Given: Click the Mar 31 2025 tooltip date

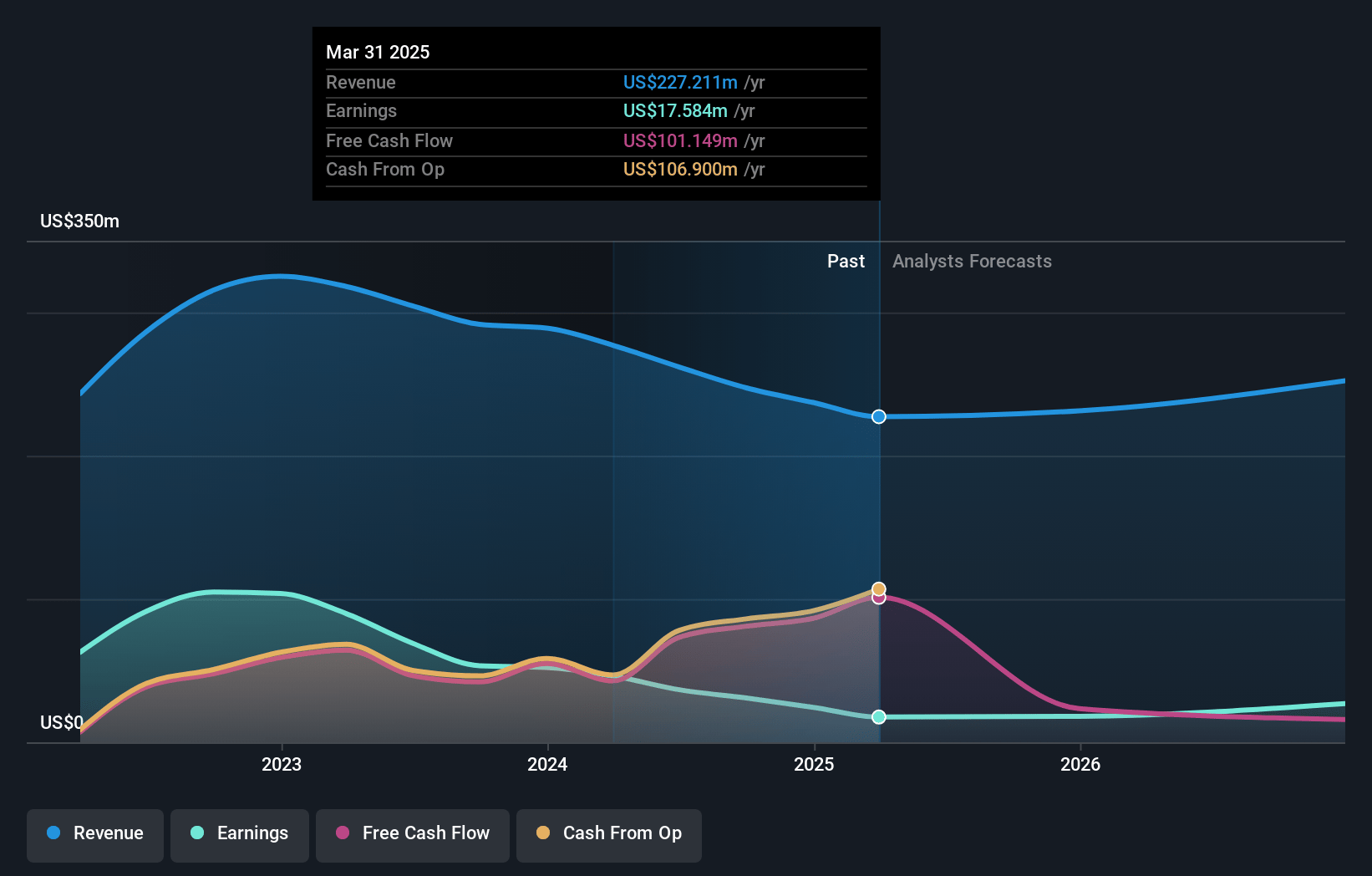Looking at the screenshot, I should point(378,53).
